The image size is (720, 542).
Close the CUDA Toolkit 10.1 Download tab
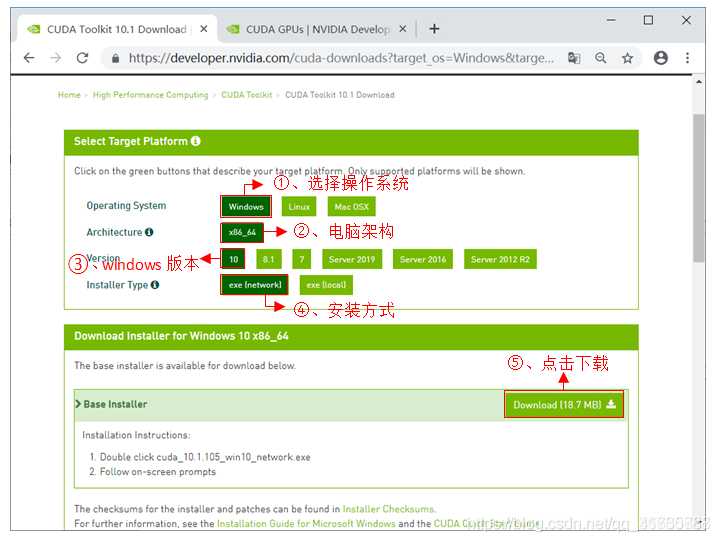pyautogui.click(x=204, y=29)
